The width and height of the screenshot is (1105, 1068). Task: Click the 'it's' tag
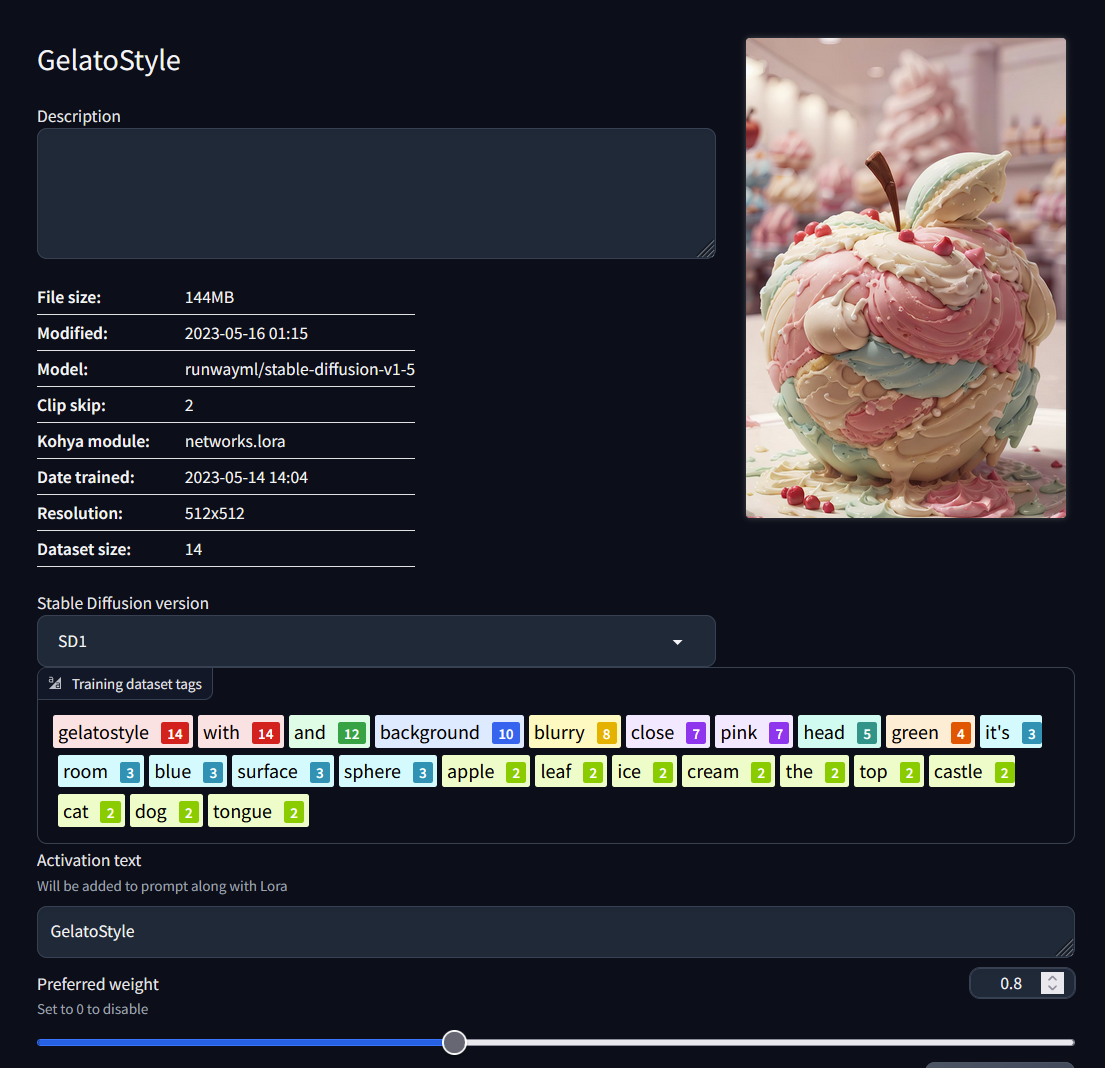(1011, 731)
